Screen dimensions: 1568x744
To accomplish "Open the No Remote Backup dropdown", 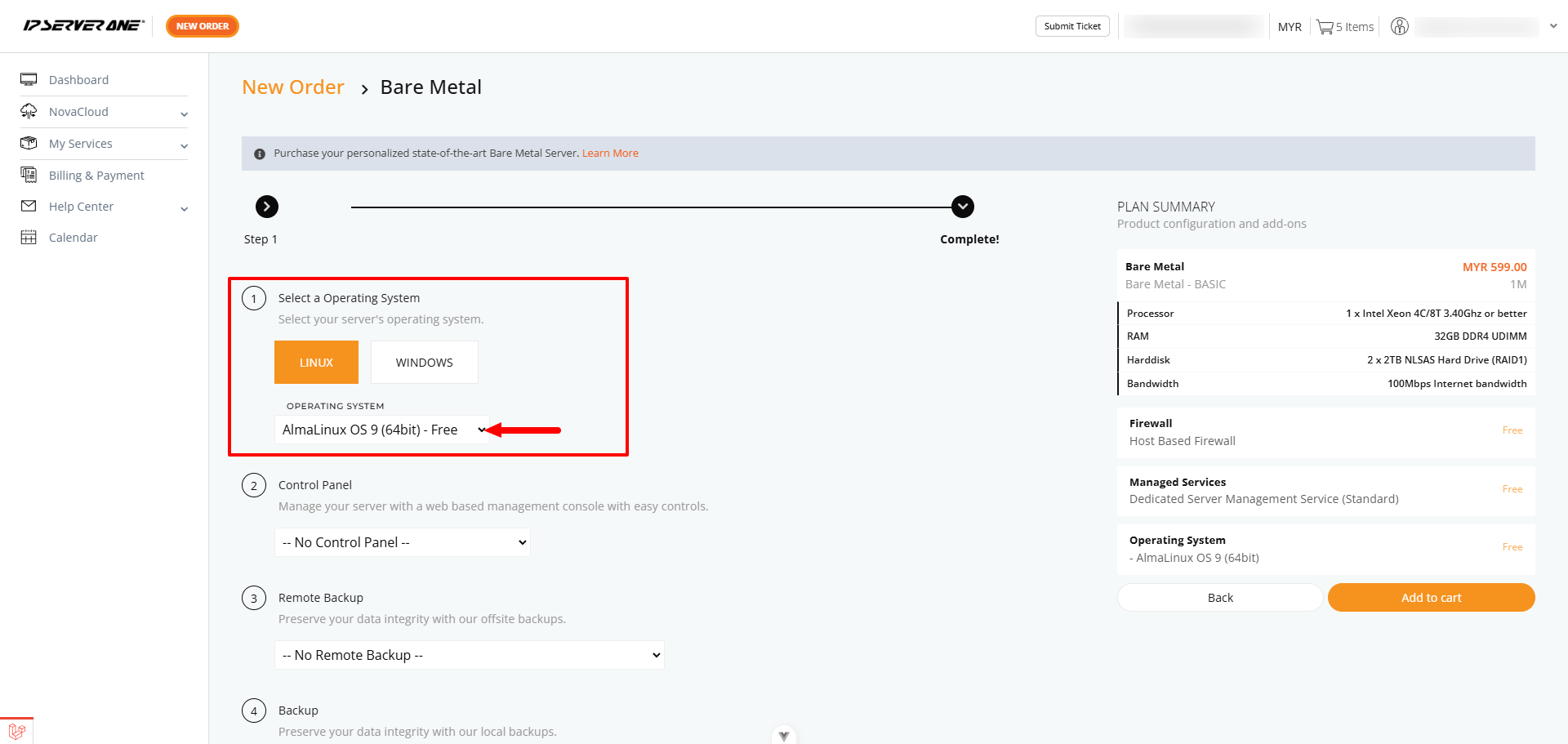I will point(470,655).
